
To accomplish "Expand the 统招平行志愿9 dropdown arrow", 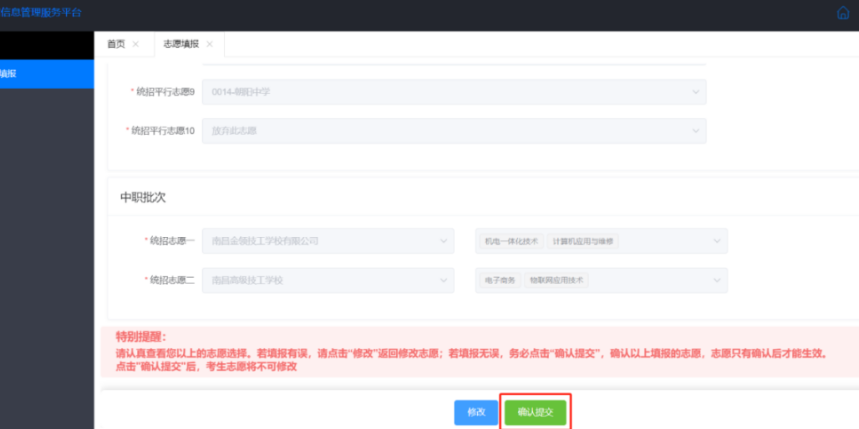I will pyautogui.click(x=695, y=92).
